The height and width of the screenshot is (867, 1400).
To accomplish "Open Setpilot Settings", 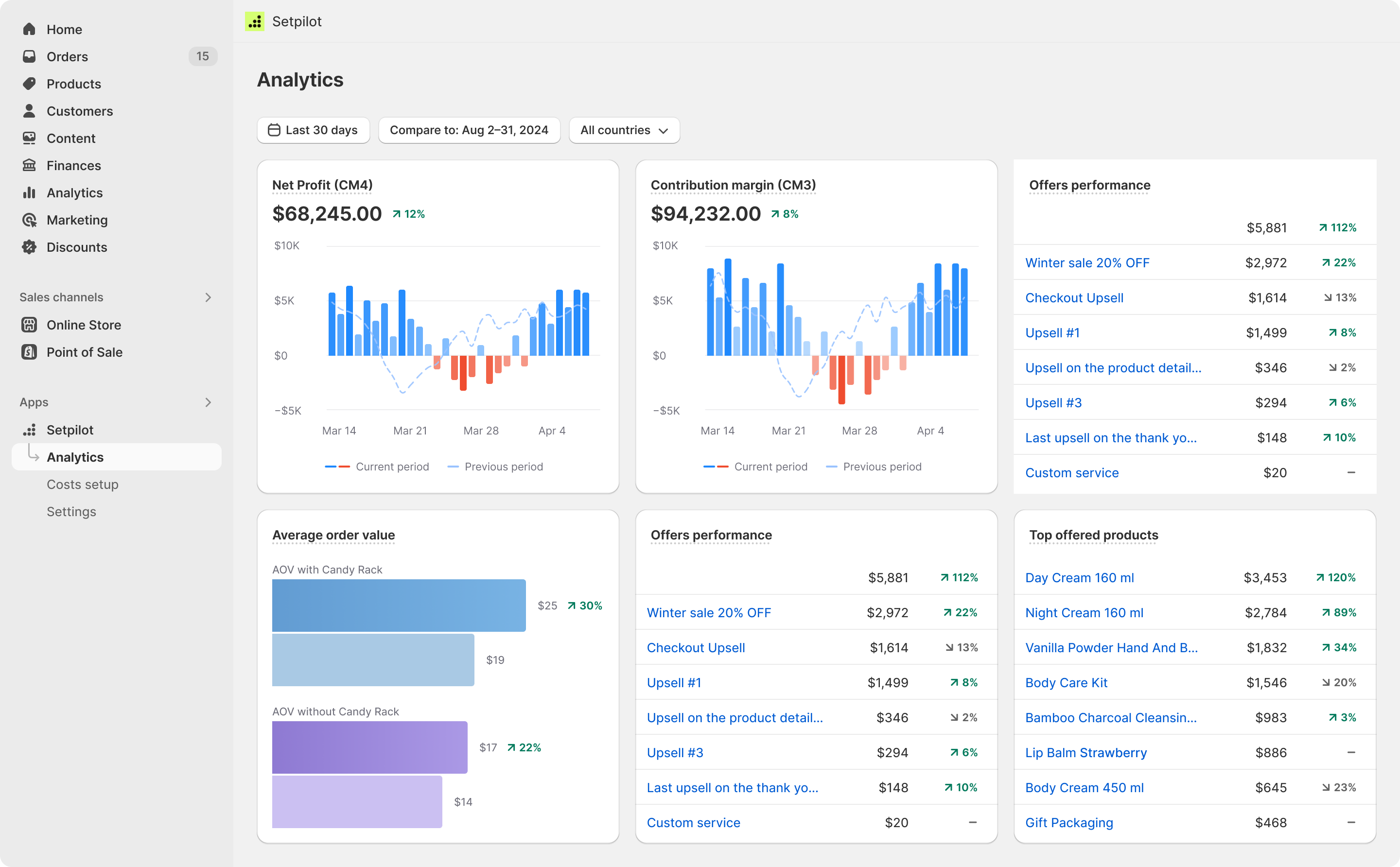I will (71, 511).
